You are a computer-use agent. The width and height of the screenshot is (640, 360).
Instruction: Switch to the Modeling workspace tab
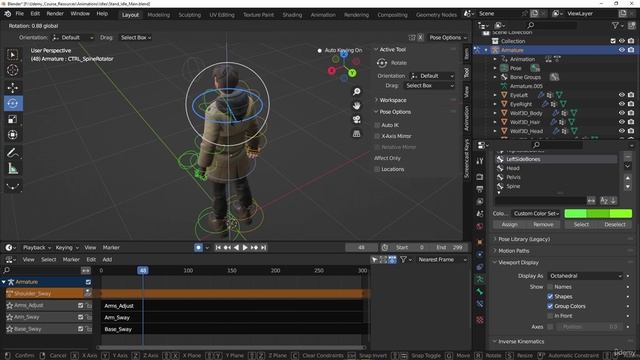(158, 15)
